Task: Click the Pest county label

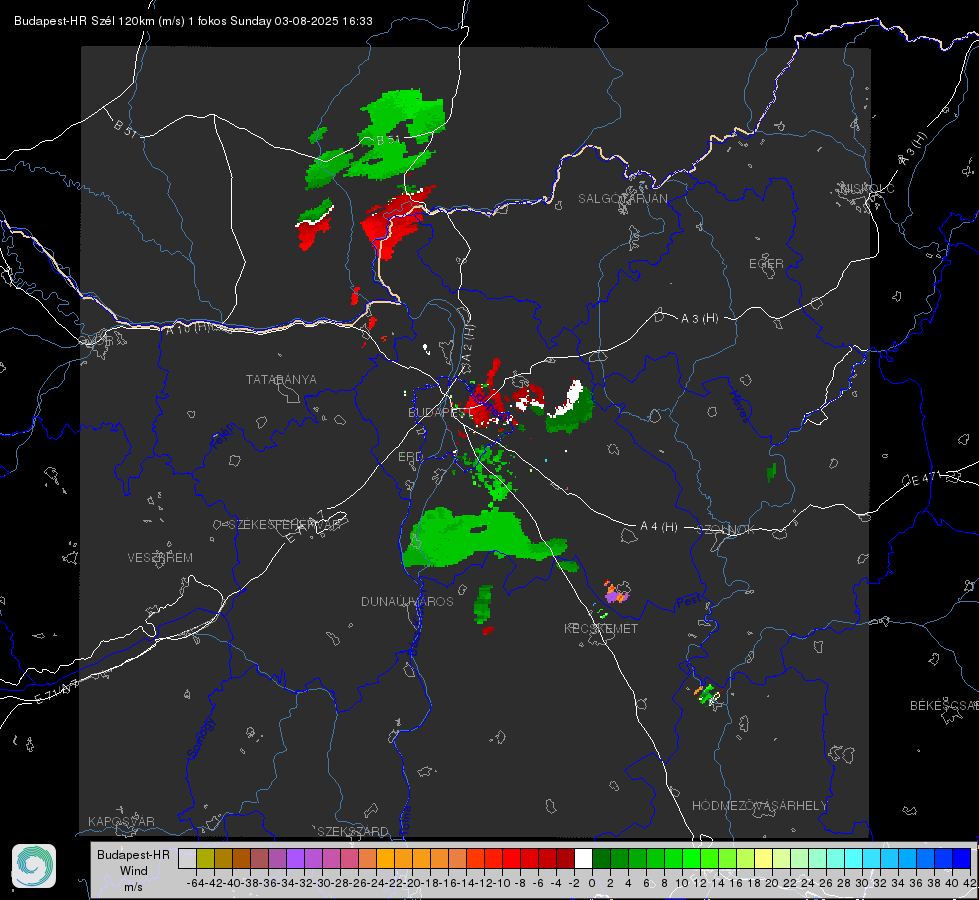Action: 689,601
